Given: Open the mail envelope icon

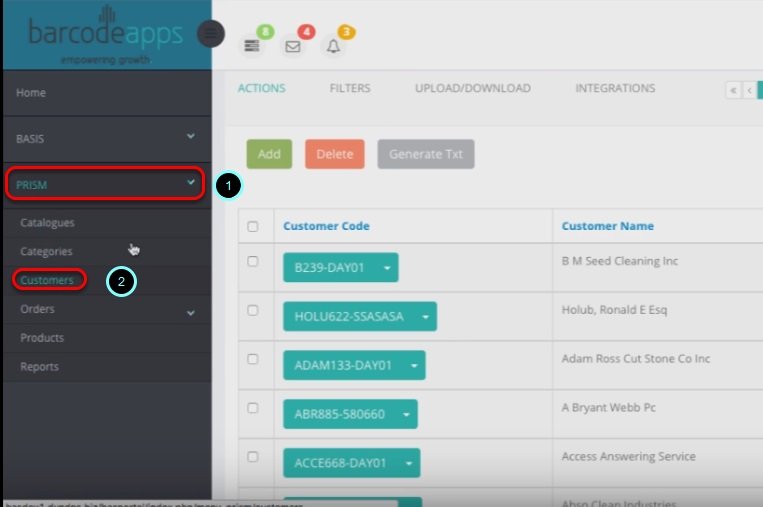Looking at the screenshot, I should tap(292, 46).
